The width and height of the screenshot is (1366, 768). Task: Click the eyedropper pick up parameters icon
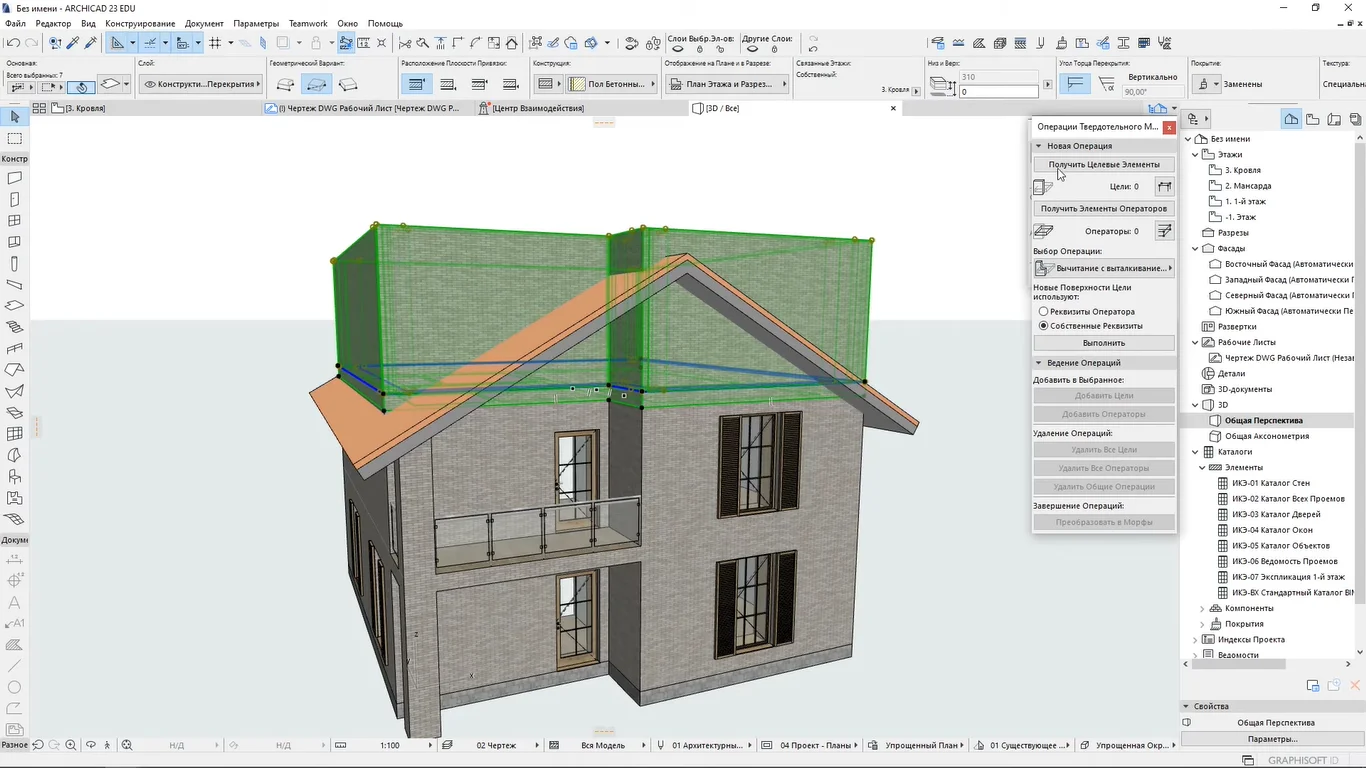click(73, 43)
